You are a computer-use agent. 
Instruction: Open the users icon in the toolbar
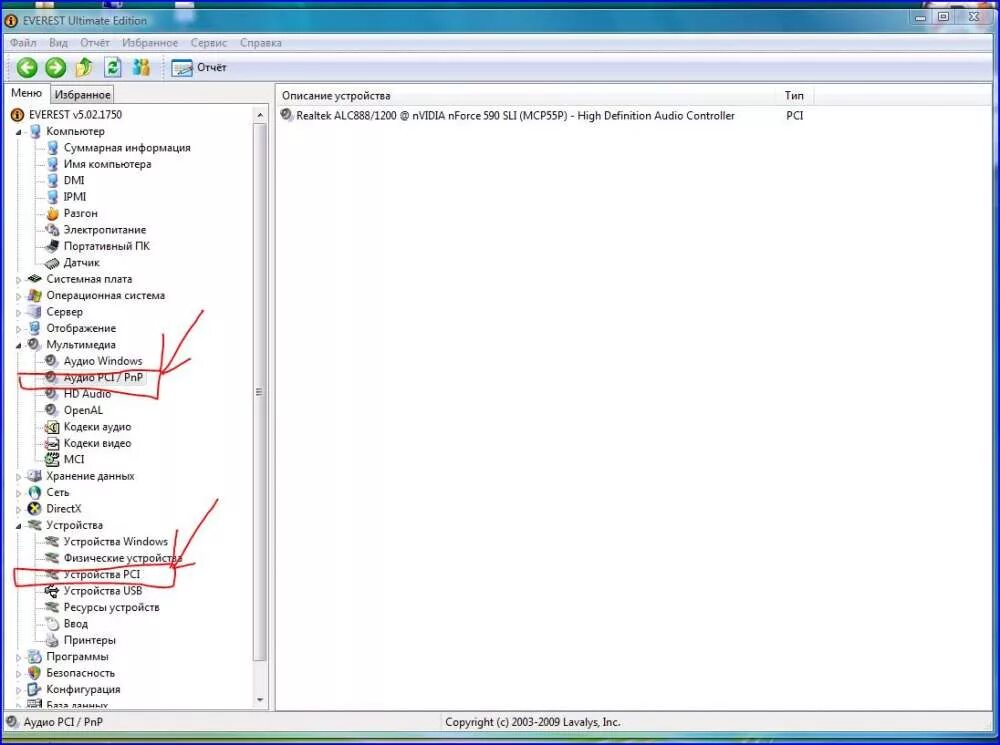pos(141,67)
